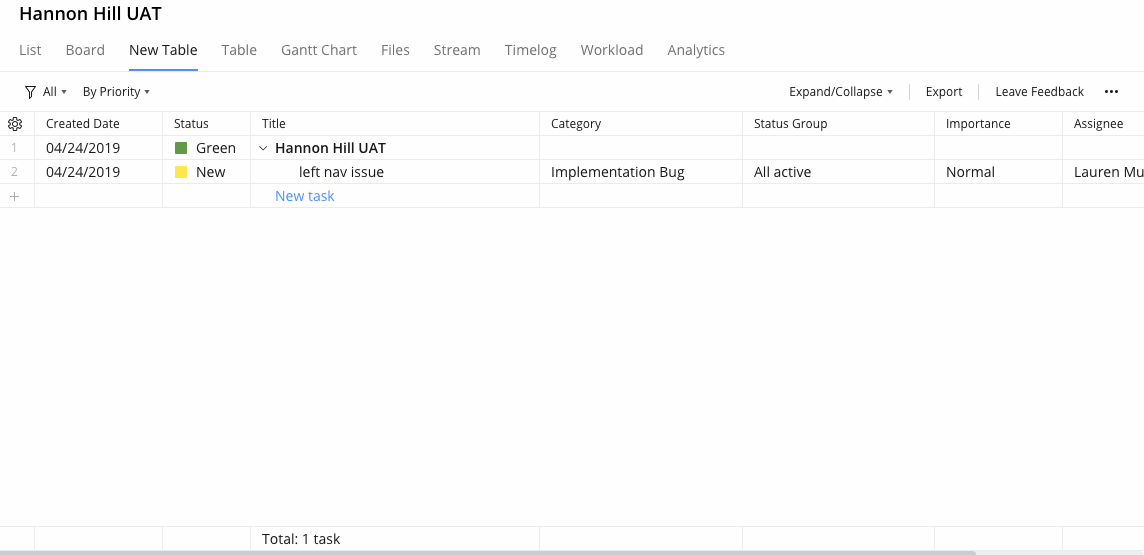Screen dimensions: 1144x555
Task: Click the Importance column header
Action: point(998,124)
